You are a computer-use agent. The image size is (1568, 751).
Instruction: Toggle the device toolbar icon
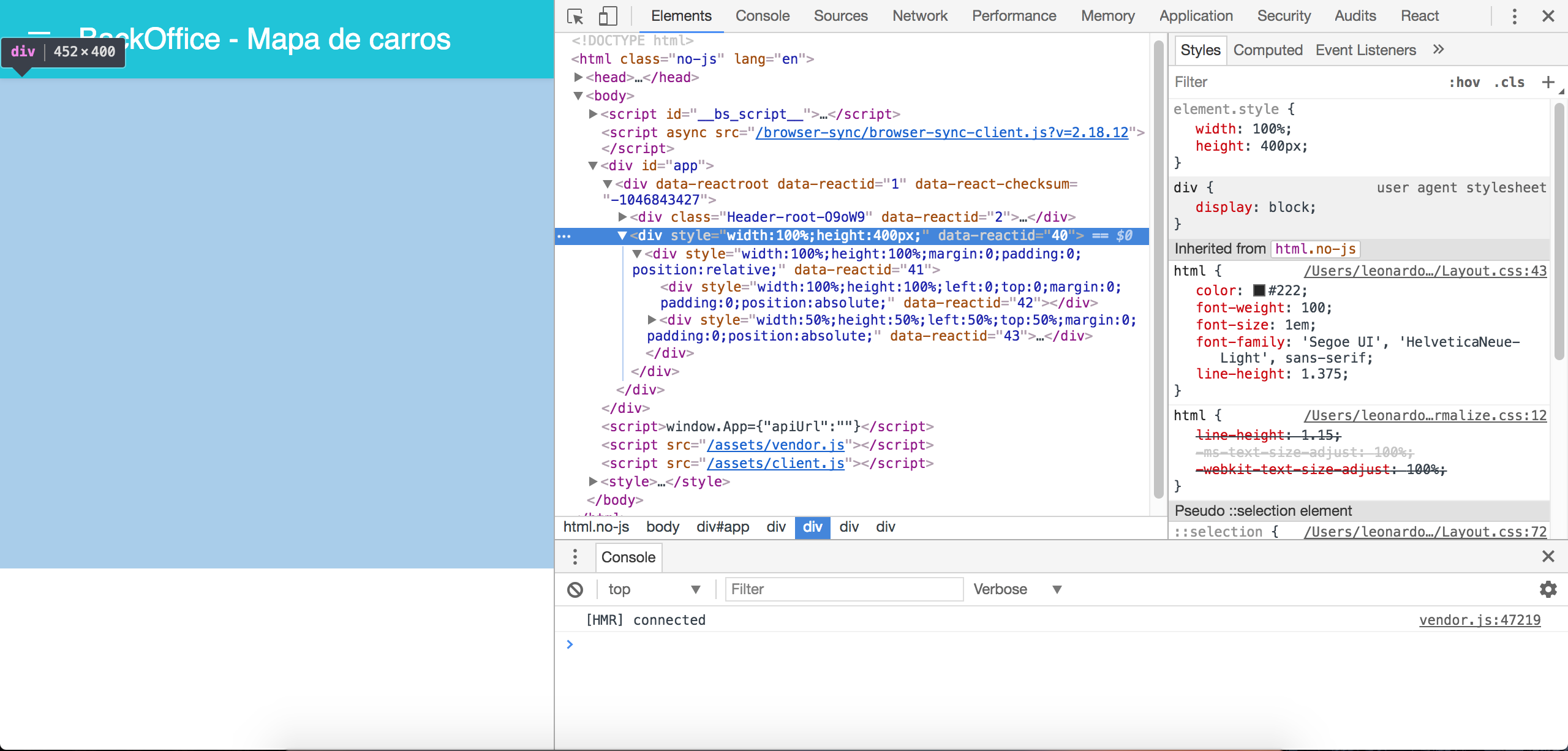click(607, 16)
